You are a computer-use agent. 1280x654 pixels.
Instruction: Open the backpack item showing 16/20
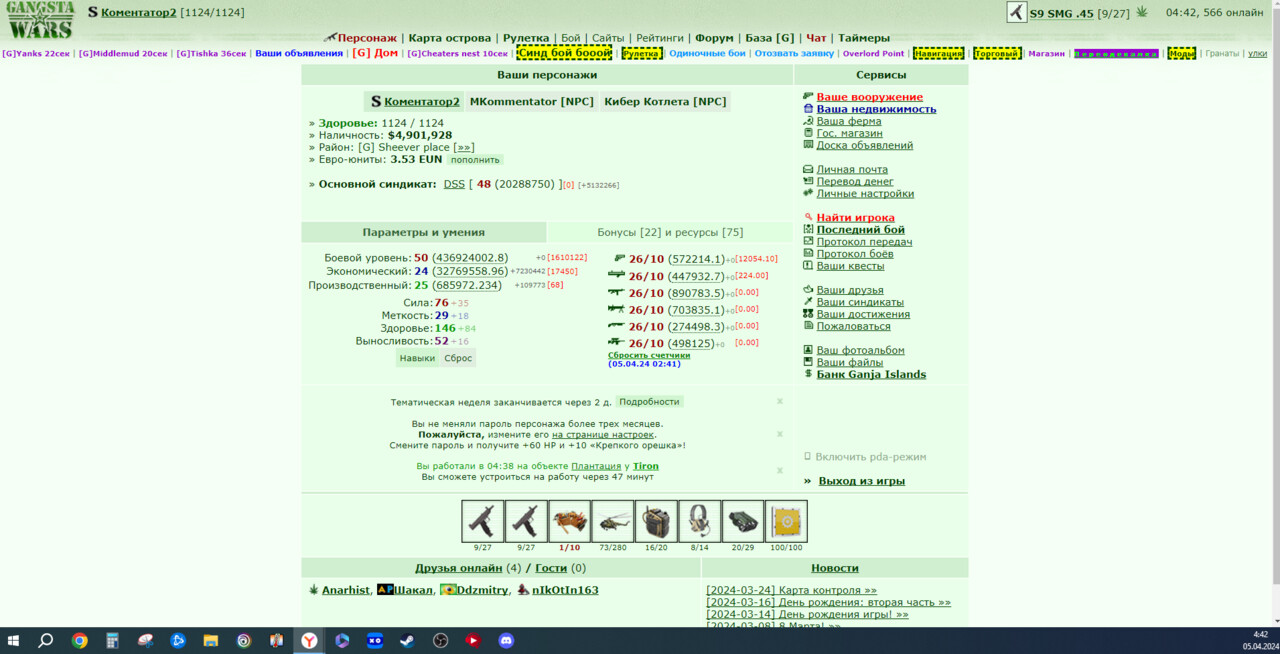(x=656, y=521)
